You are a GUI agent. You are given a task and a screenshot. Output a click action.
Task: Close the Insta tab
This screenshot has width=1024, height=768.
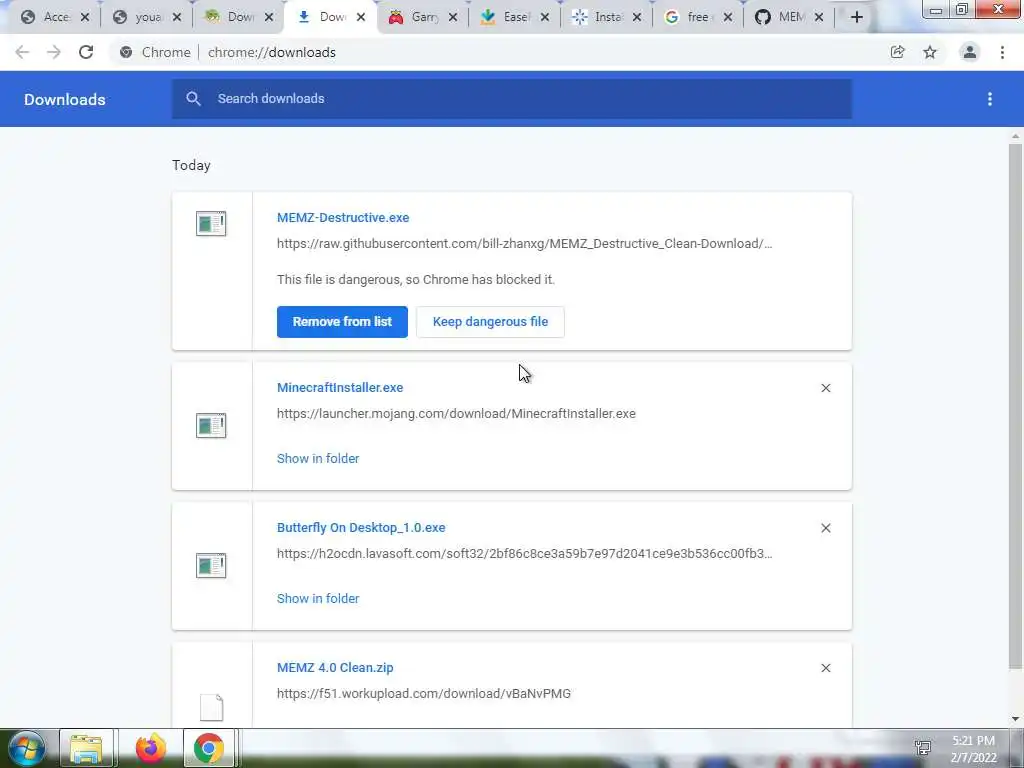637,17
